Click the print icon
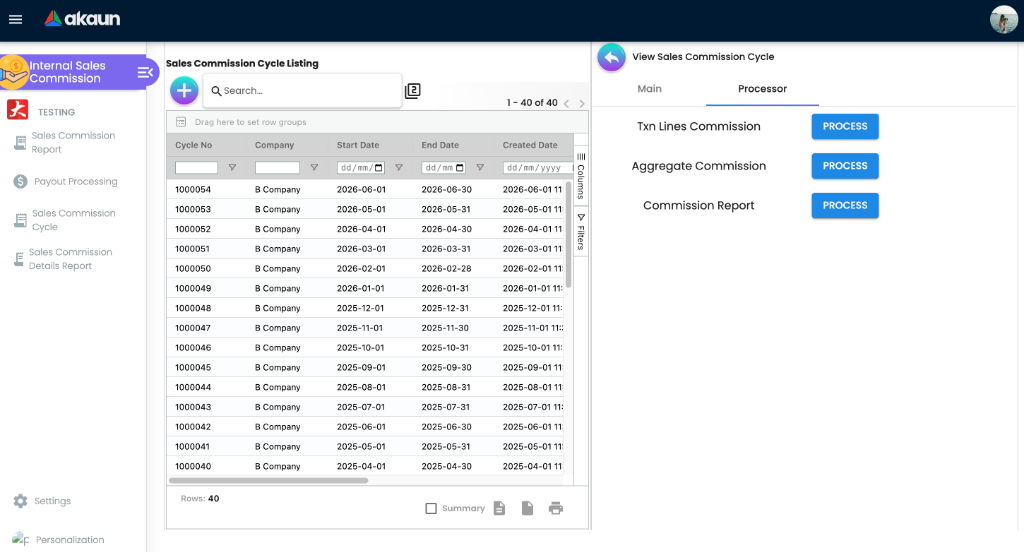Screen dimensions: 1024x552 coord(556,508)
